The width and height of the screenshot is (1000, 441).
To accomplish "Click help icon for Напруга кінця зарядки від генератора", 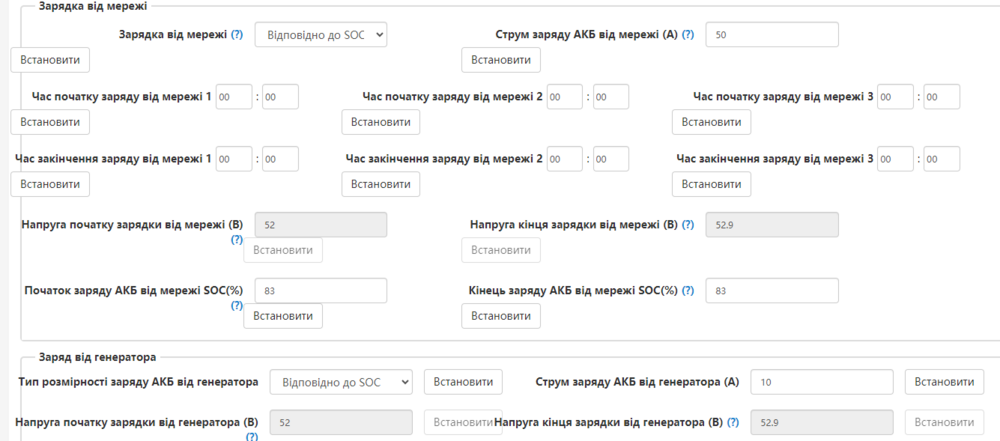I will pos(733,422).
